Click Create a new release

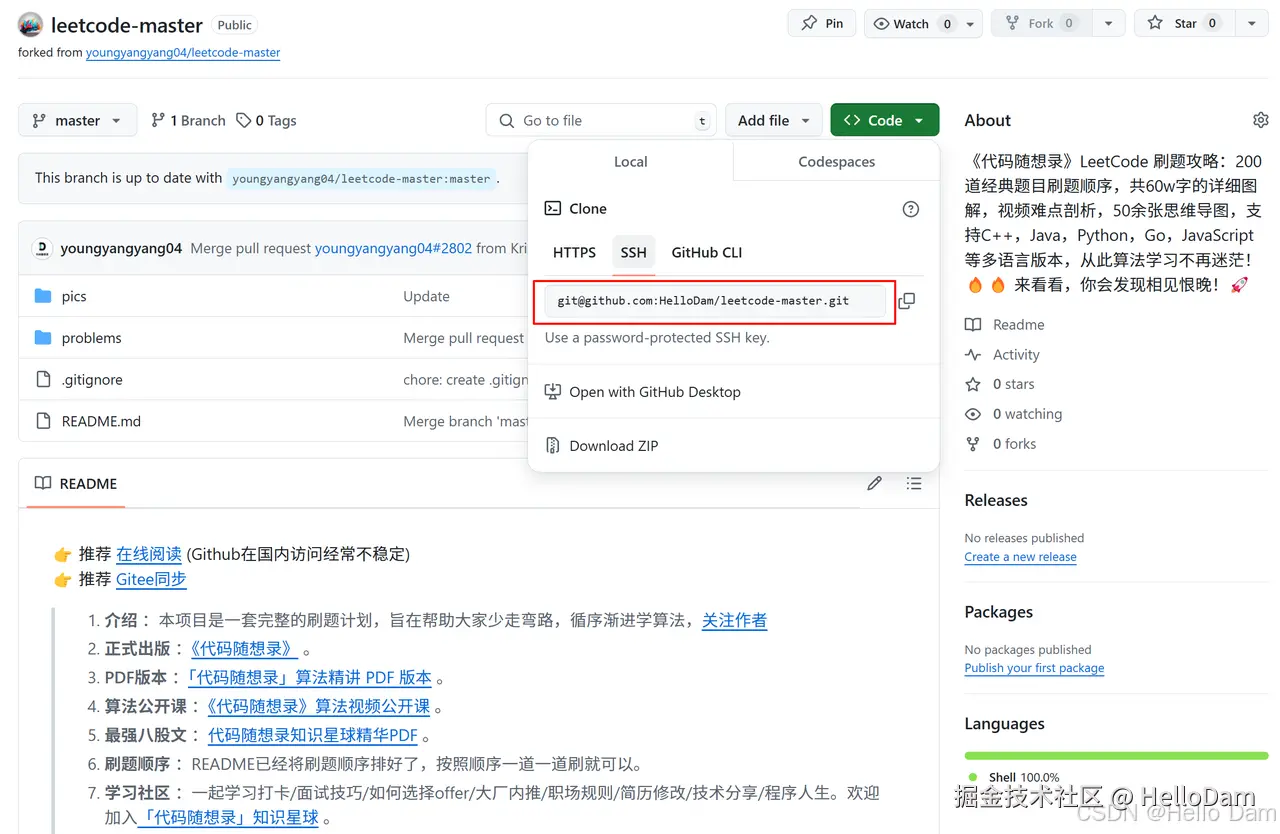coord(1020,557)
